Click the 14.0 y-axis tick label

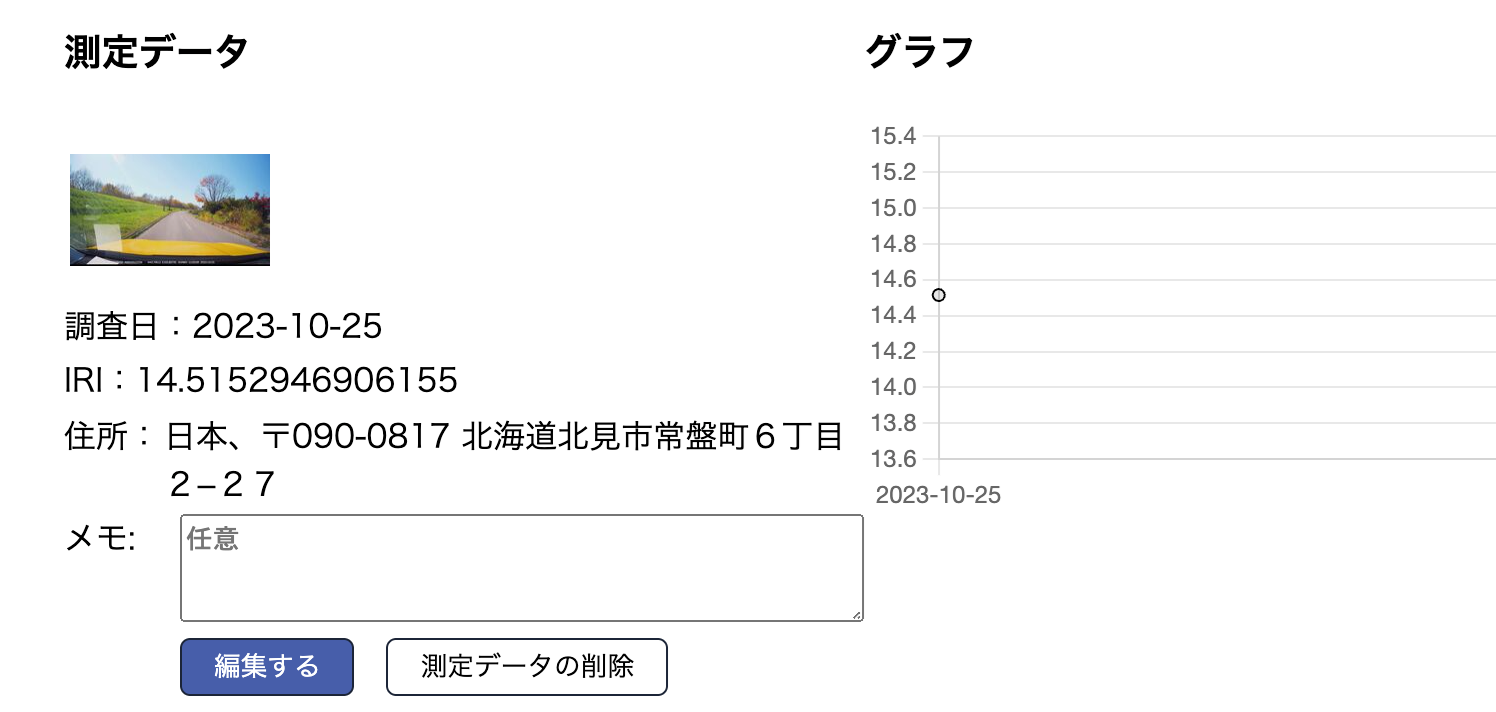tap(893, 387)
